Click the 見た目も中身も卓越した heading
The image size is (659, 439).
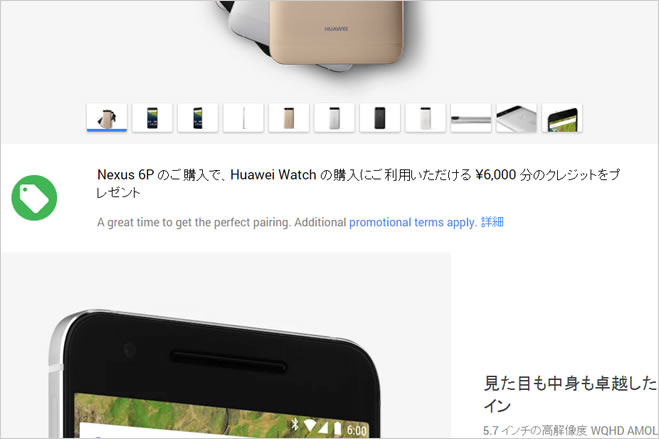coord(570,383)
